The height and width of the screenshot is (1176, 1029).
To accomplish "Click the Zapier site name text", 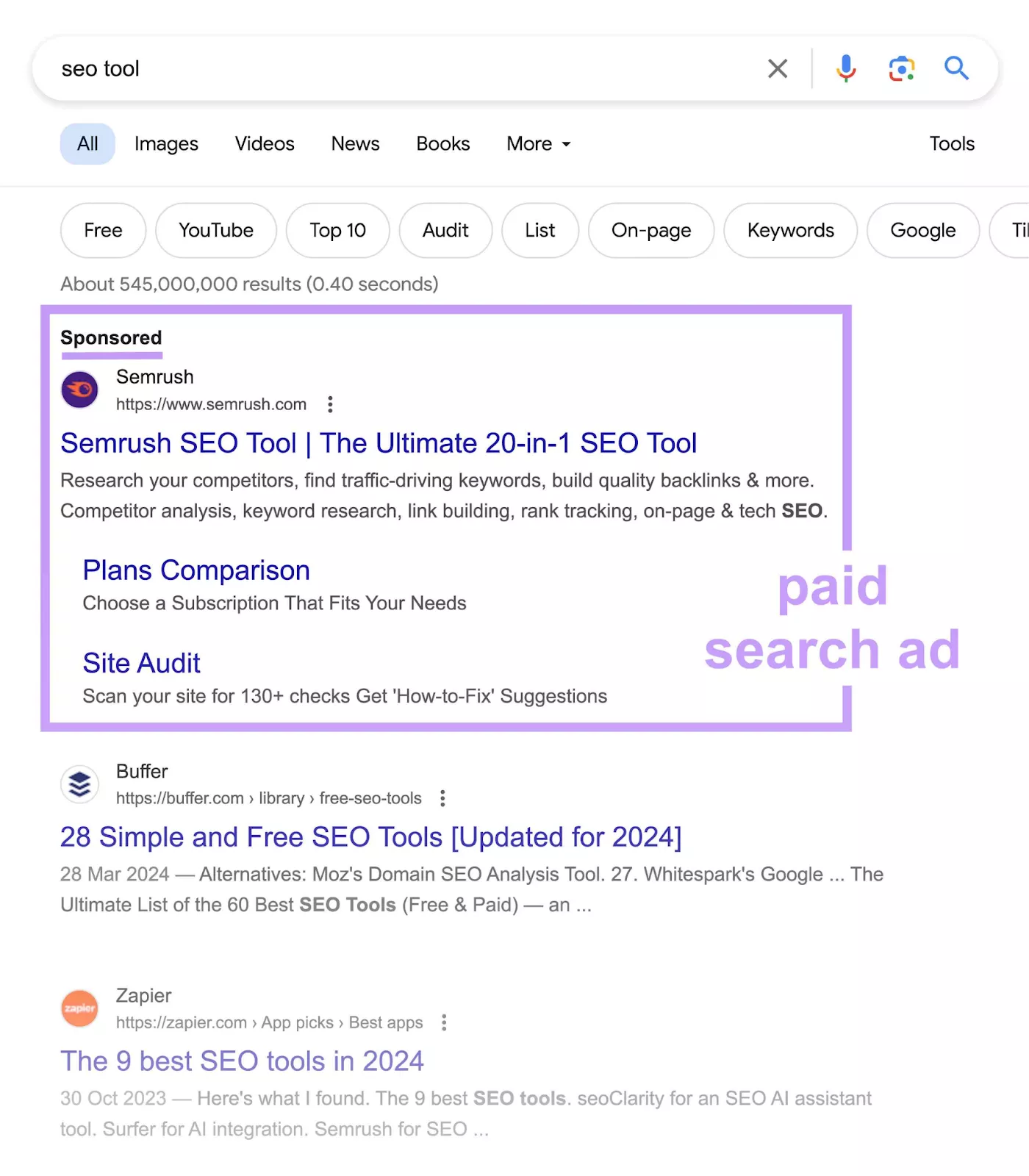I will click(x=143, y=996).
